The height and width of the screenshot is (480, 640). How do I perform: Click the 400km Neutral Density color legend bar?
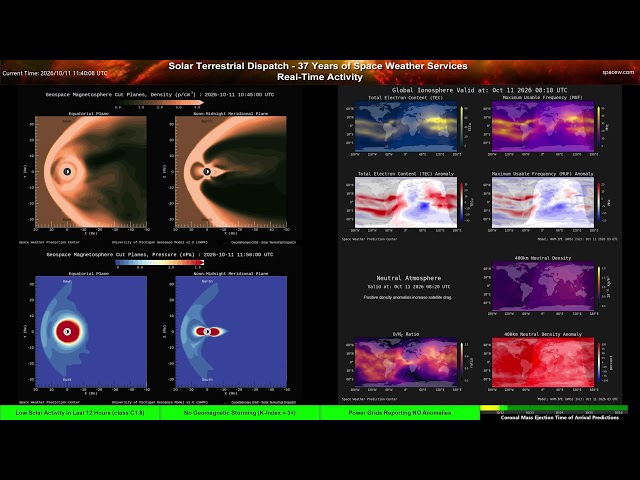[x=599, y=287]
